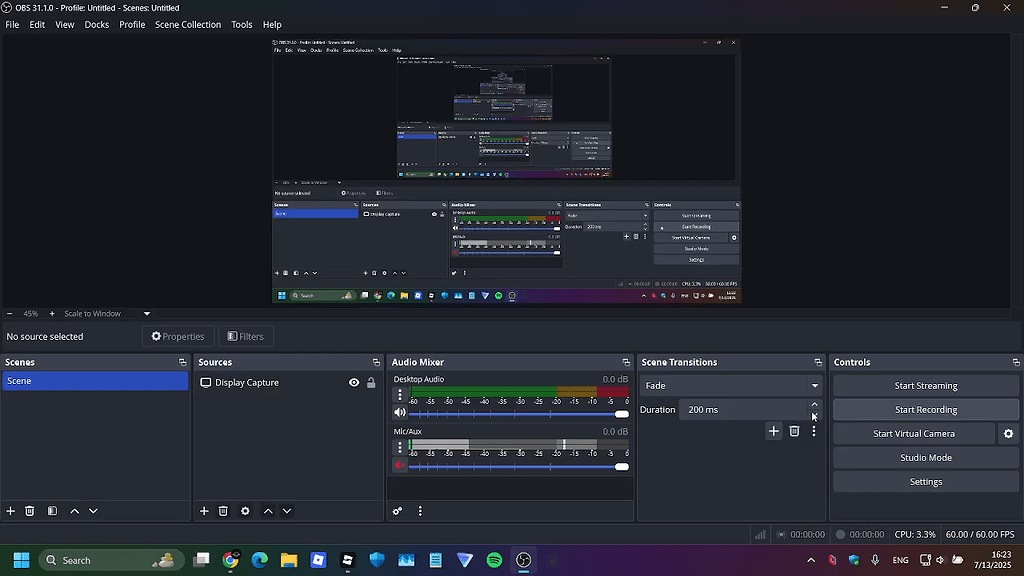The image size is (1024, 576).
Task: Add a new source with plus icon
Action: tap(204, 511)
